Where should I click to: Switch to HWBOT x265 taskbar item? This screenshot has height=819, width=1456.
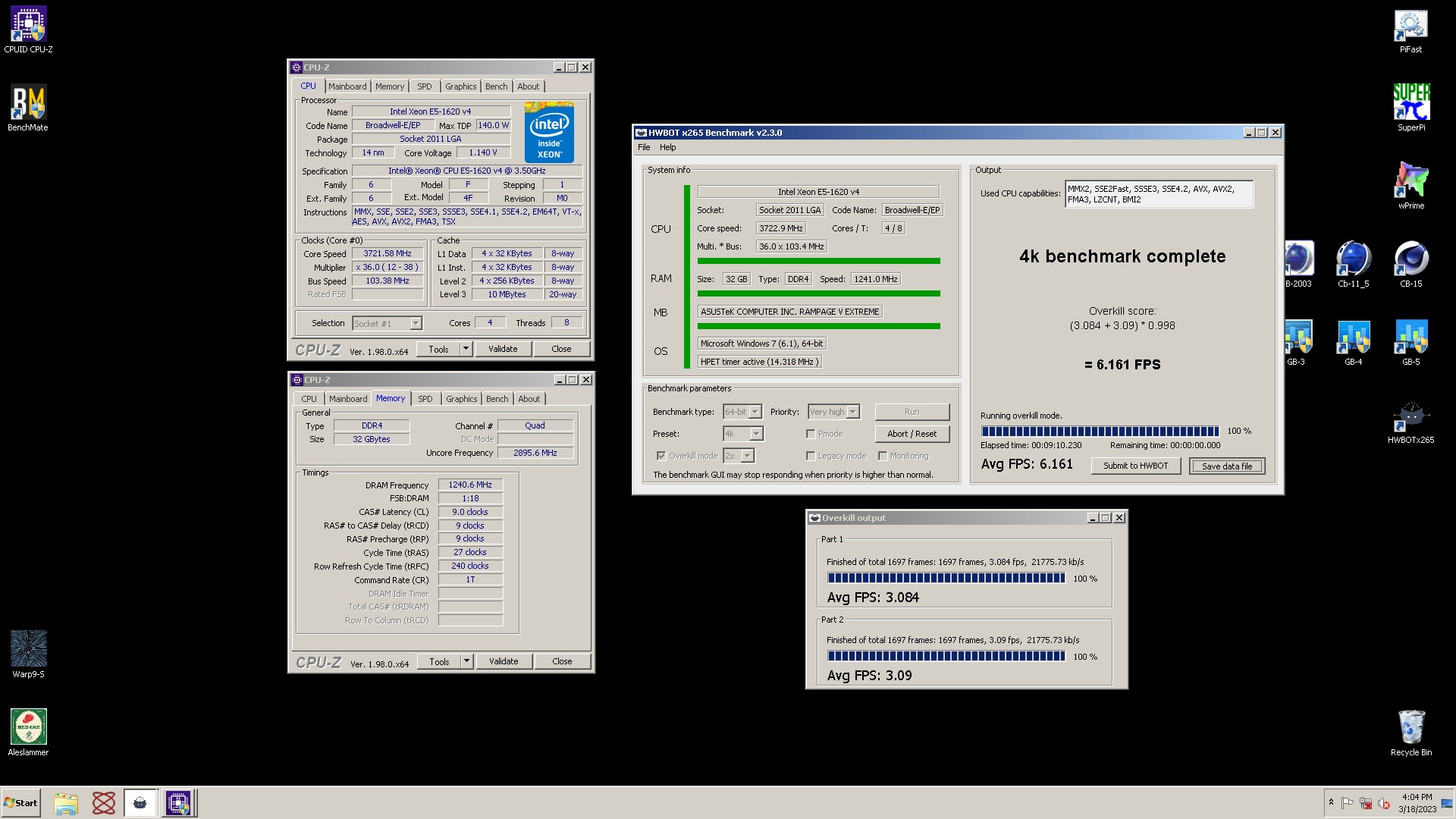point(140,803)
